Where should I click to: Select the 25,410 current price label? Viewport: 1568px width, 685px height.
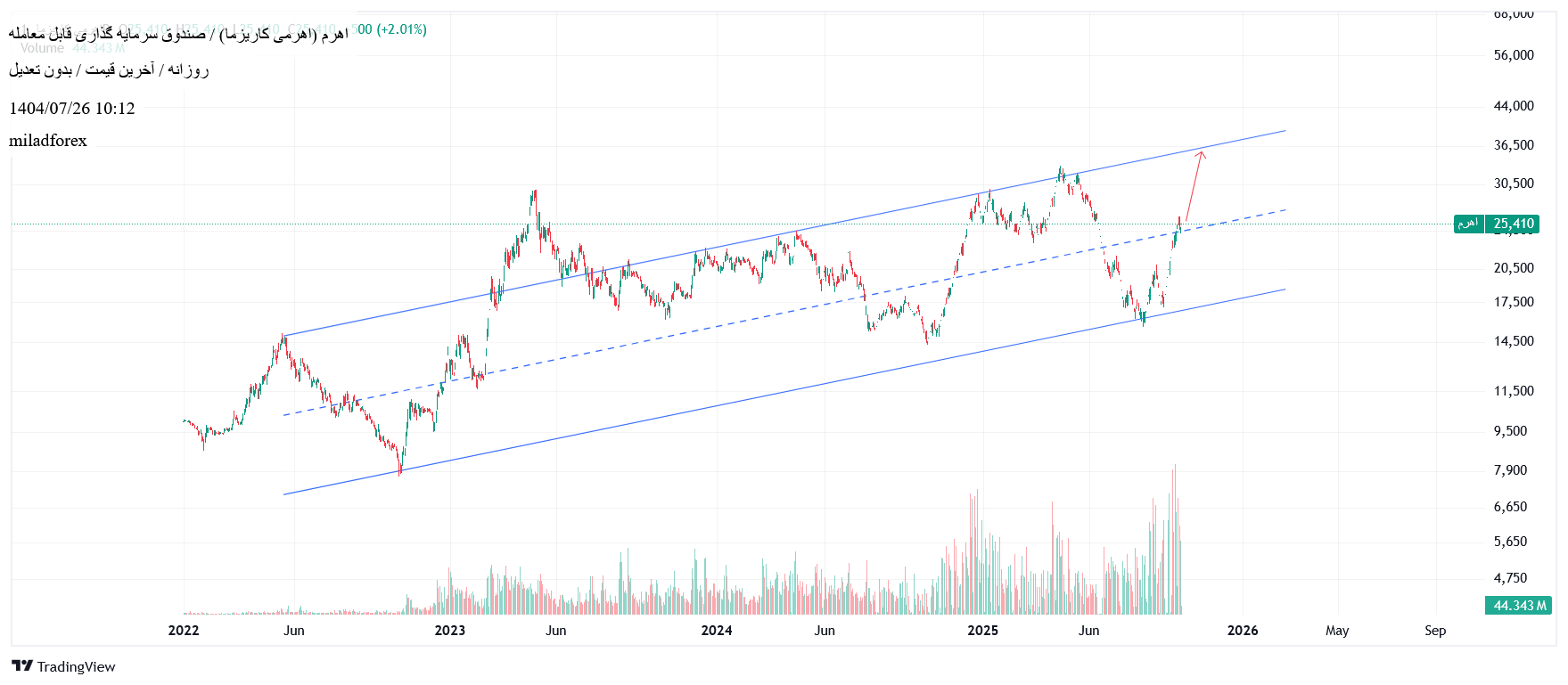pyautogui.click(x=1514, y=224)
